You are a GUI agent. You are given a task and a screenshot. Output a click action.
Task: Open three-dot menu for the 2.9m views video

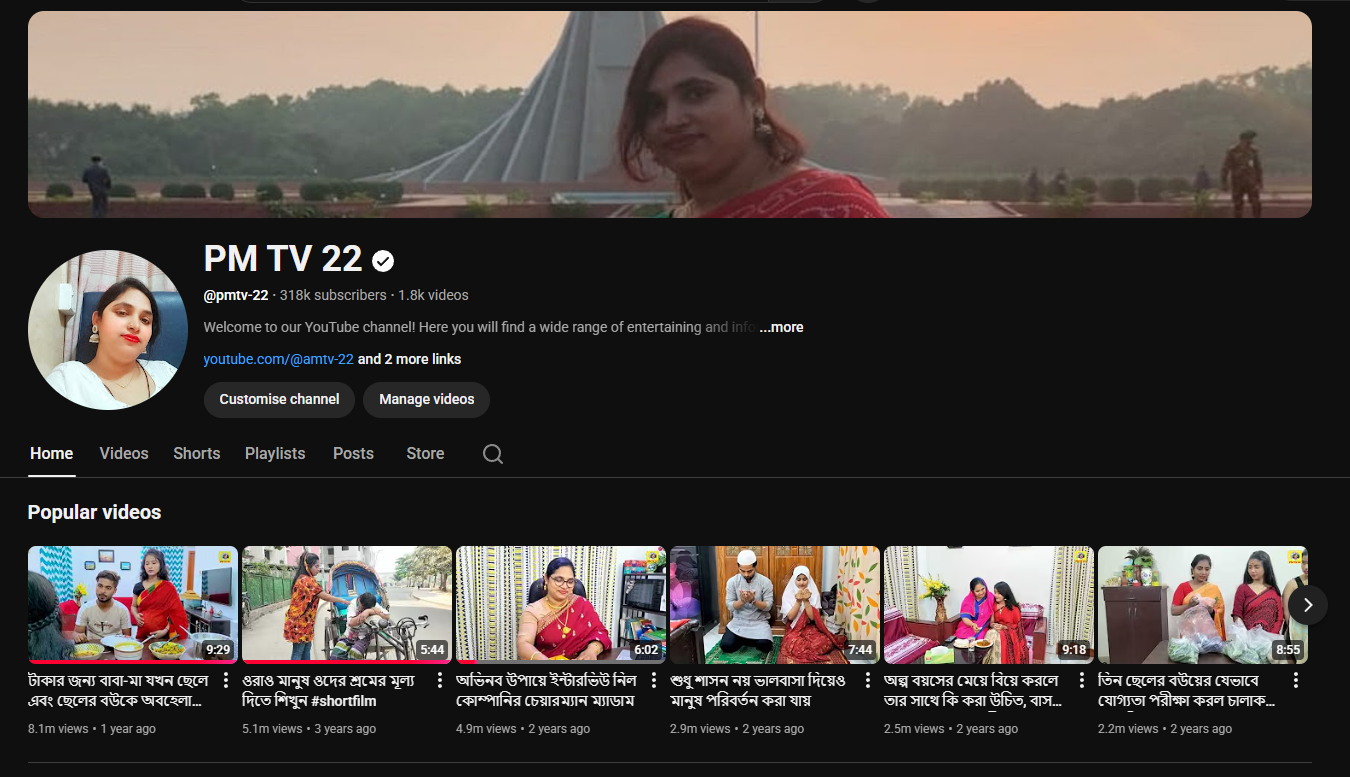tap(867, 680)
